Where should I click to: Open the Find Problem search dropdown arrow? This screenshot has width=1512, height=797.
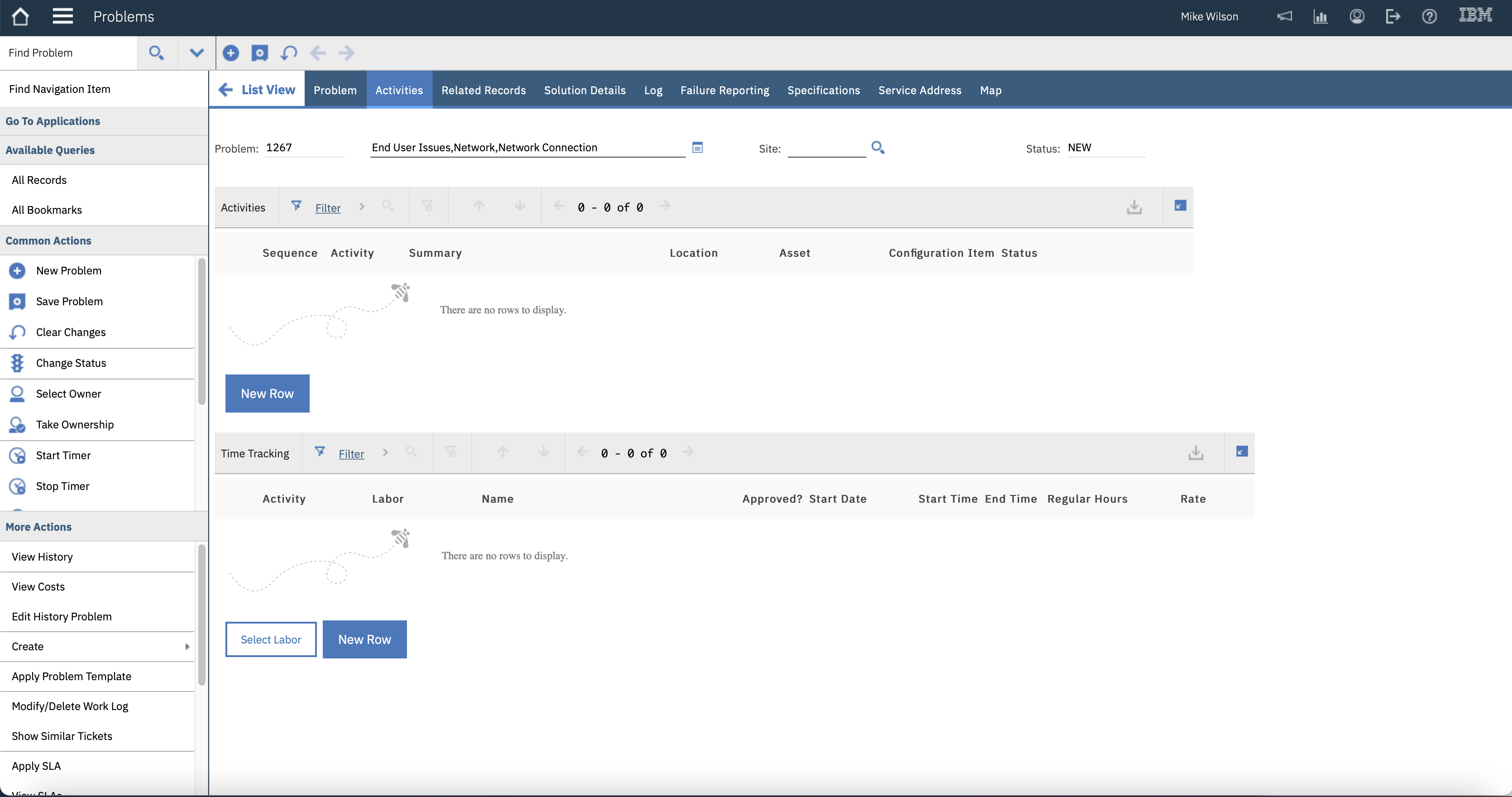[x=196, y=53]
